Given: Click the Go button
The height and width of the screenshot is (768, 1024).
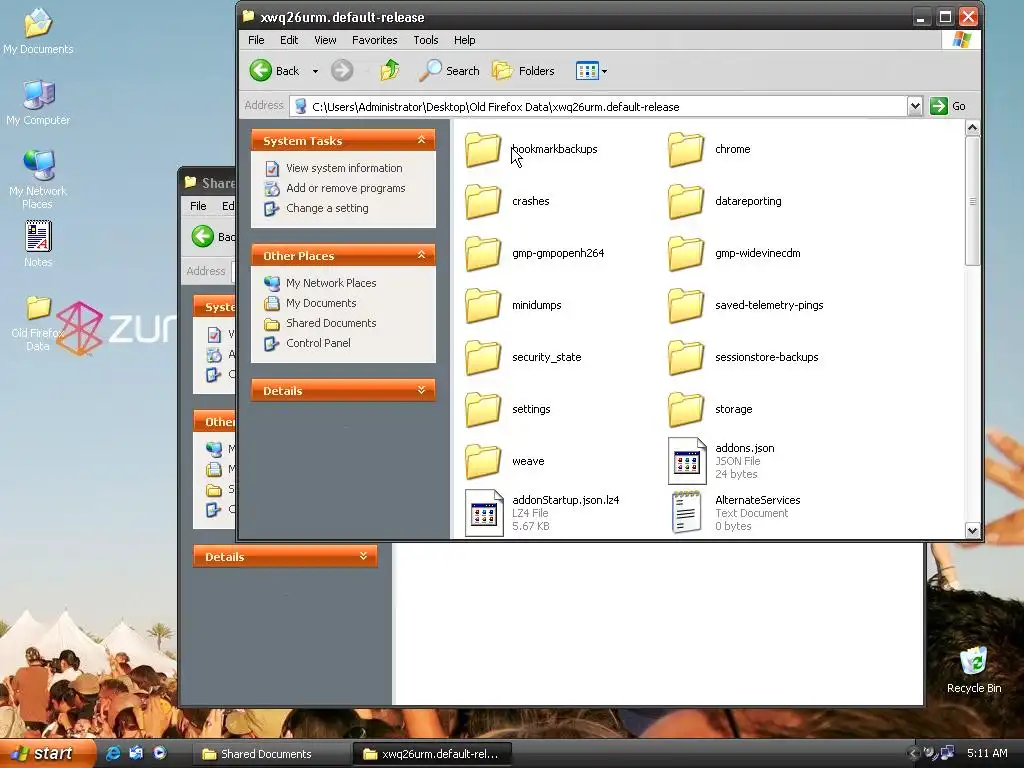Looking at the screenshot, I should [948, 106].
